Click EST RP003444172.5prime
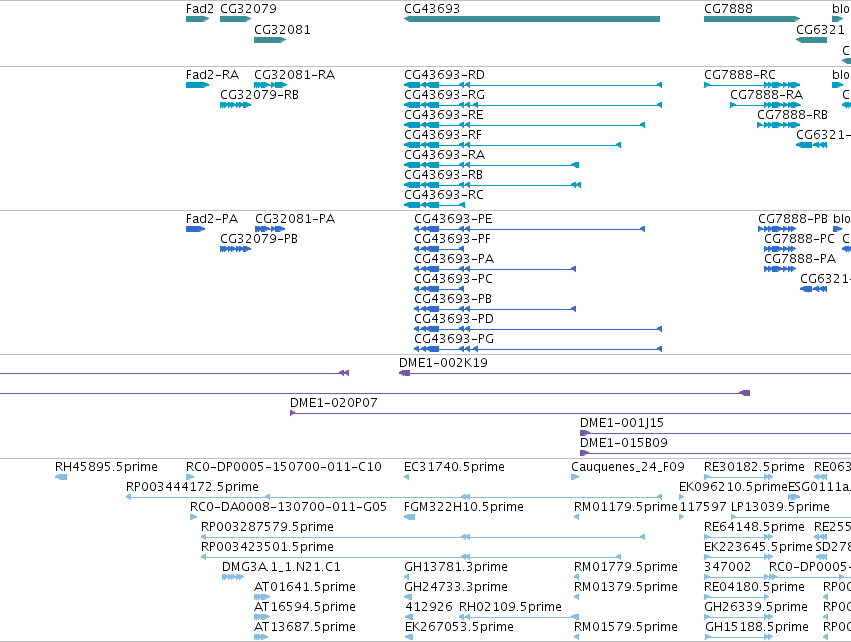 pos(394,498)
